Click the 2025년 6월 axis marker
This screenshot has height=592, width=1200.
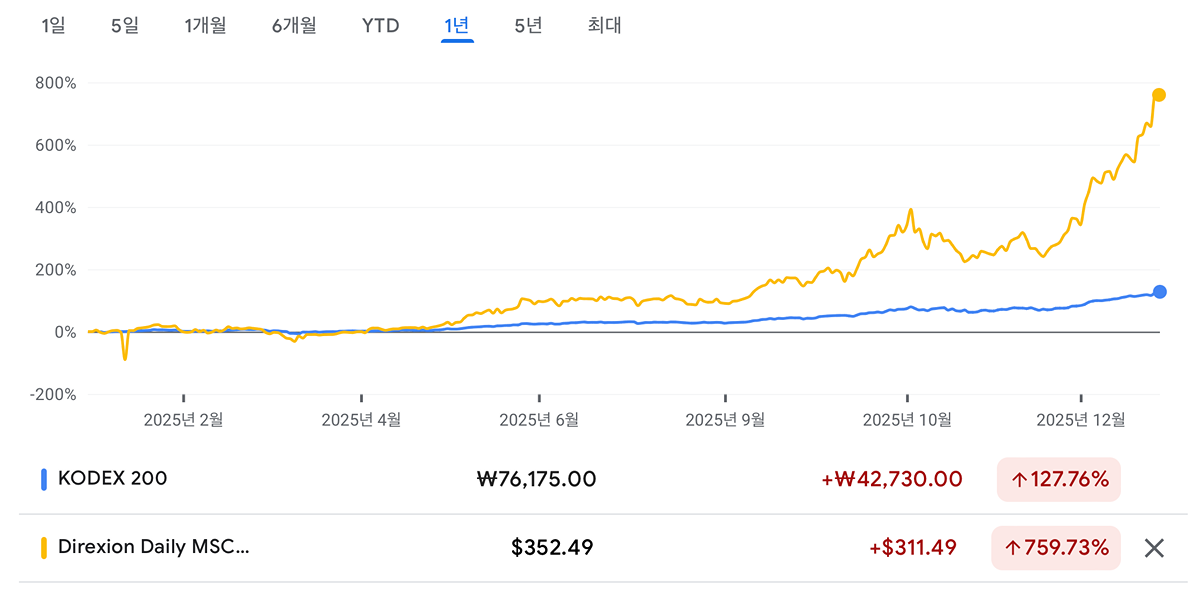click(x=539, y=419)
